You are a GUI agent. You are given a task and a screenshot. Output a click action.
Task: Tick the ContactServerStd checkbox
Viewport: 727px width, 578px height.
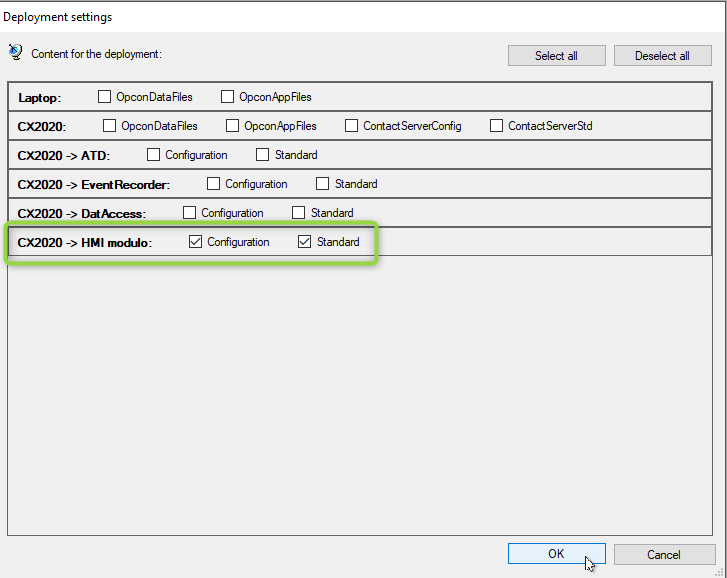[x=497, y=126]
